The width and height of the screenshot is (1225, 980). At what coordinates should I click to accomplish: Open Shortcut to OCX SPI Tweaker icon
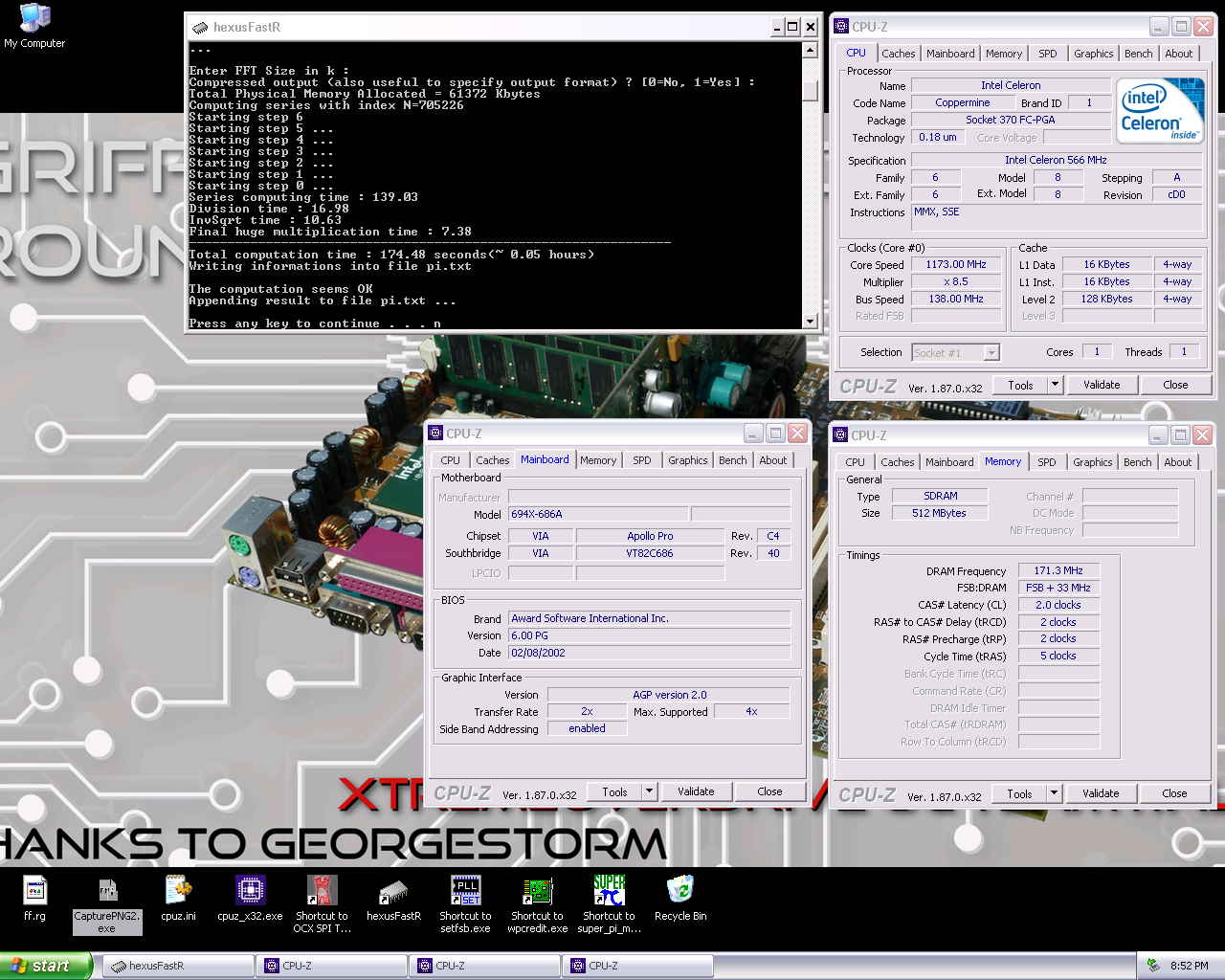tap(322, 904)
